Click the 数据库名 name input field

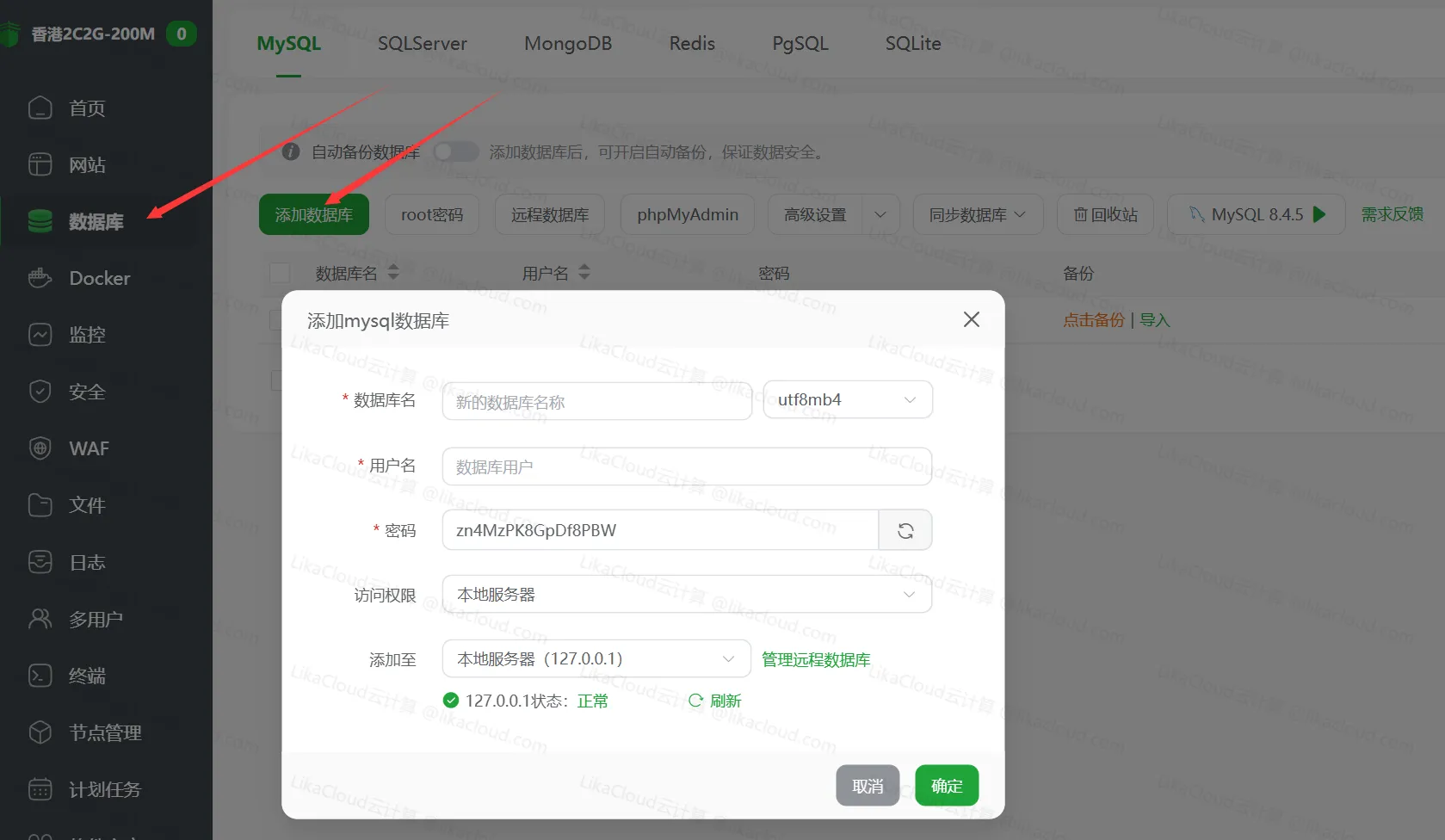tap(596, 400)
